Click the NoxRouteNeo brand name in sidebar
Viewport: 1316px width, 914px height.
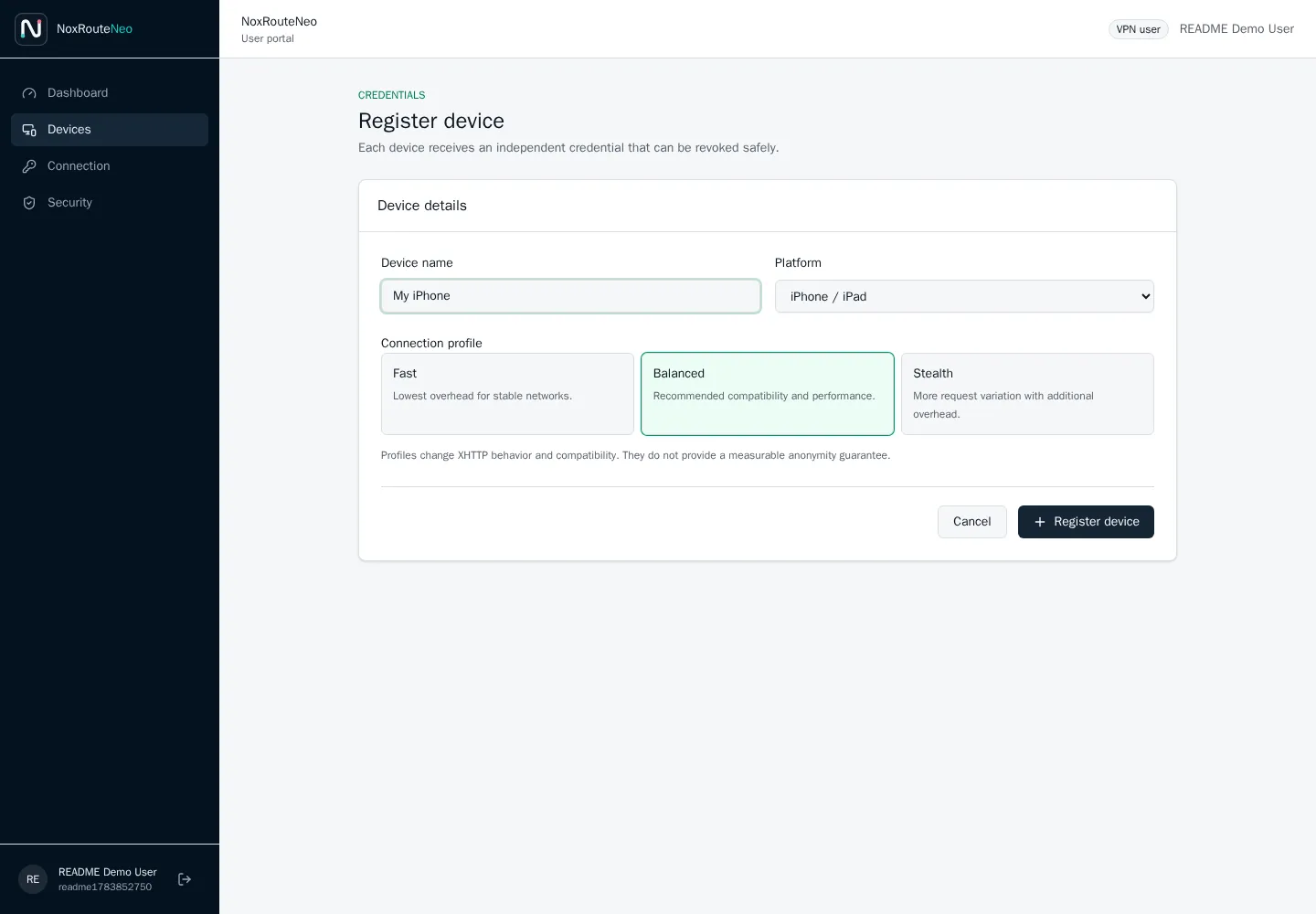coord(94,29)
